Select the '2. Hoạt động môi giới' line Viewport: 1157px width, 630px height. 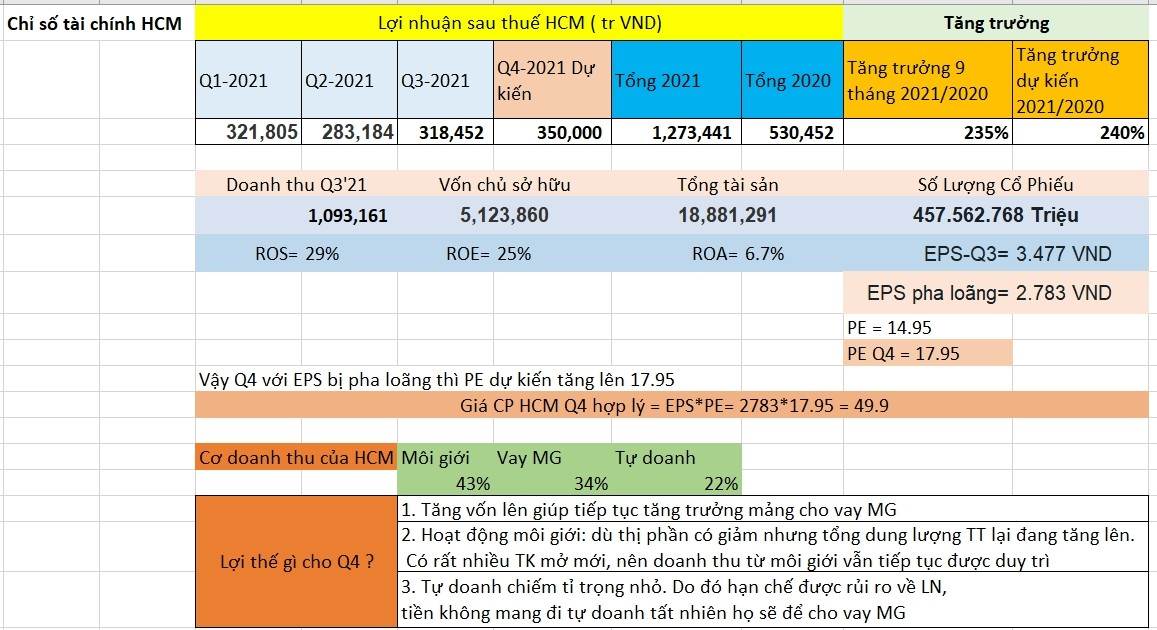(768, 535)
